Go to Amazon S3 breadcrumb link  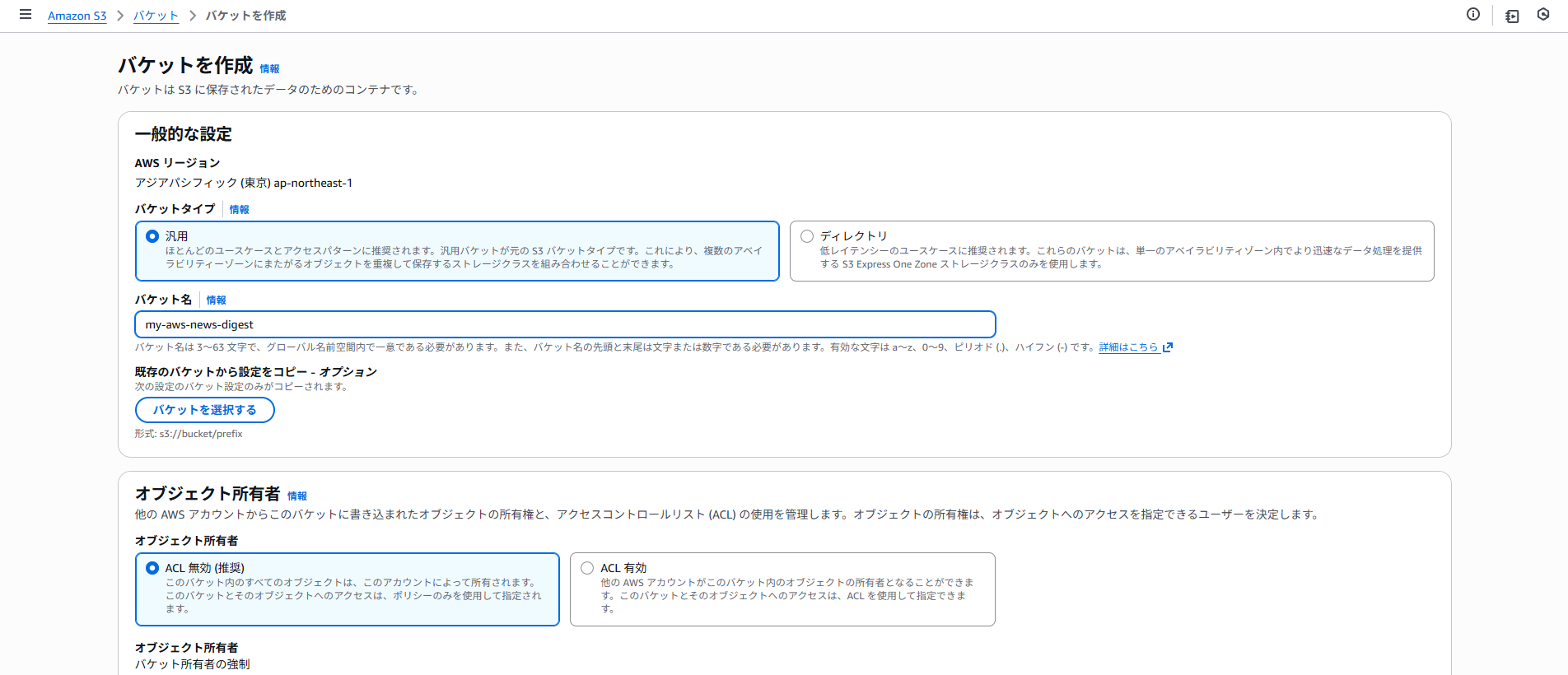tap(77, 16)
